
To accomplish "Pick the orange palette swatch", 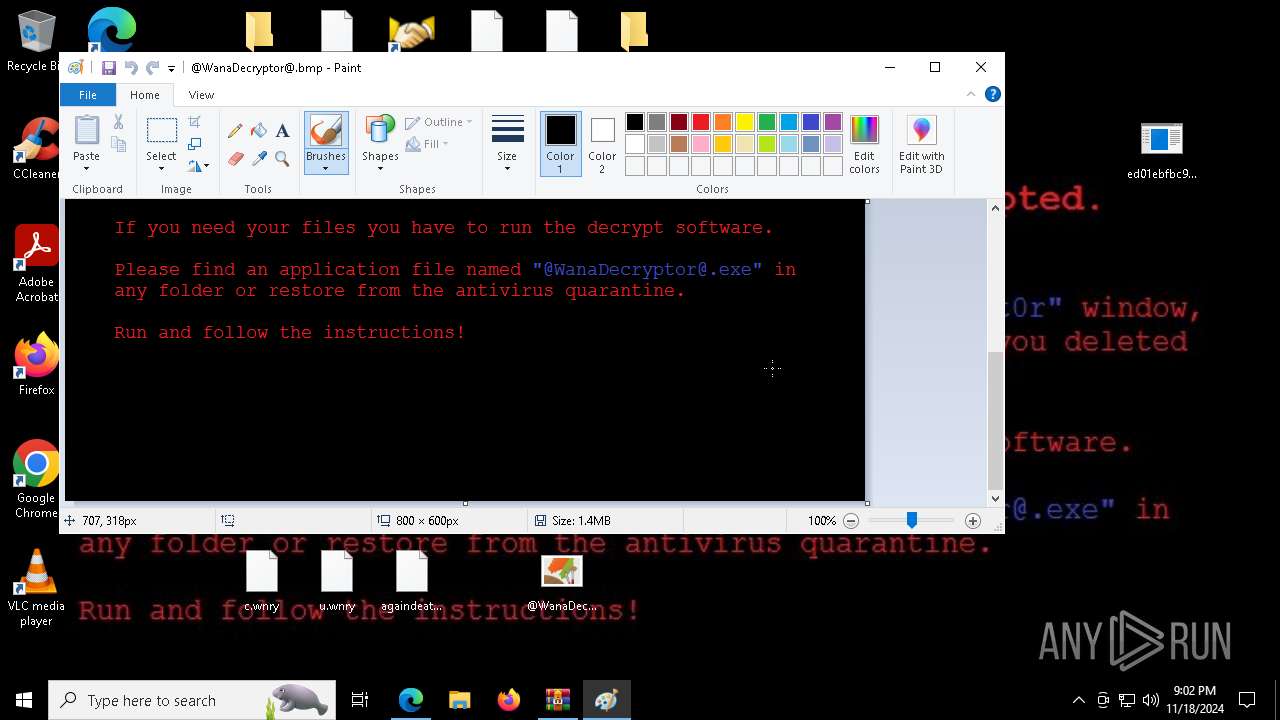I will 723,122.
